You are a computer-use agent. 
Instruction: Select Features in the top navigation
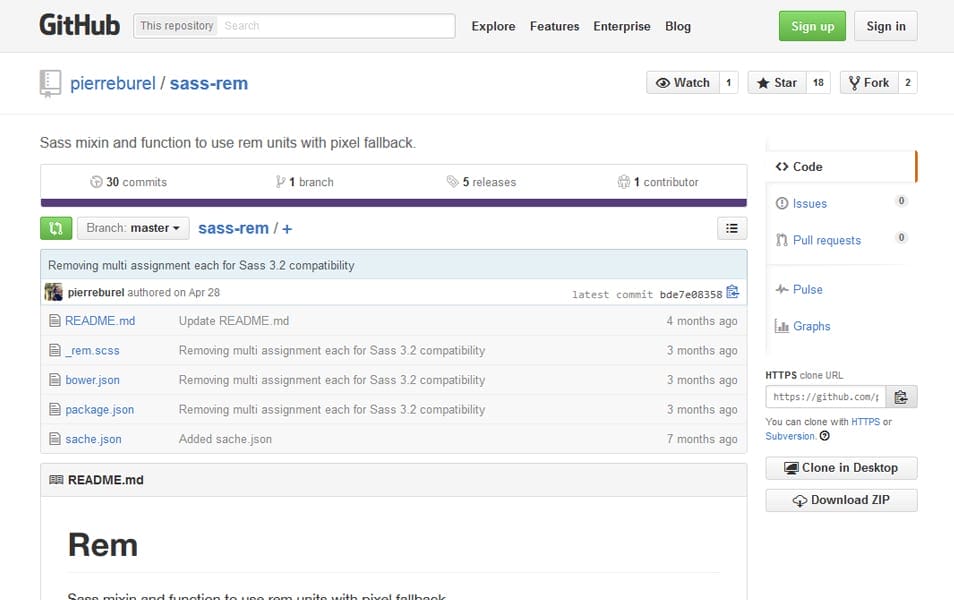[x=554, y=26]
